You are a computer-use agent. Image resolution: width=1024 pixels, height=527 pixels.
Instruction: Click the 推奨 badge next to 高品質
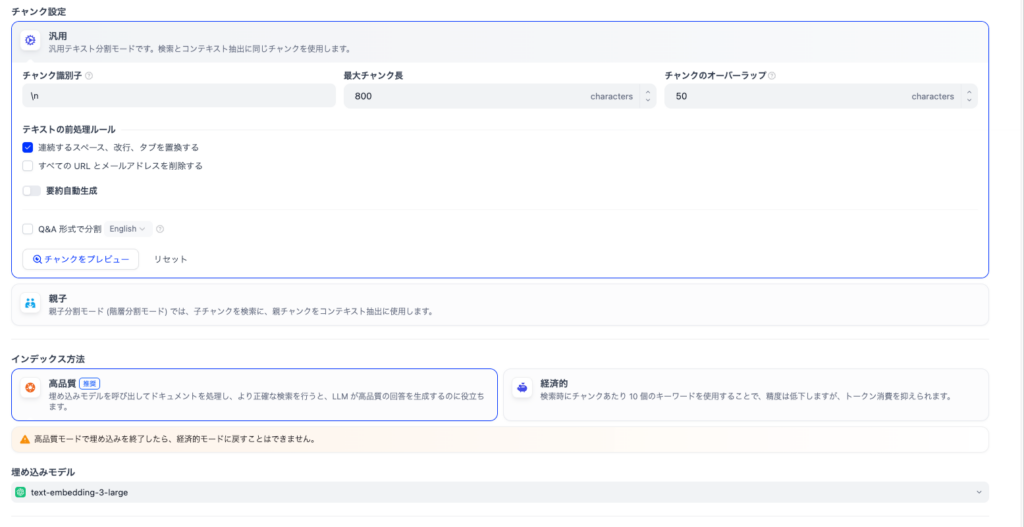89,383
